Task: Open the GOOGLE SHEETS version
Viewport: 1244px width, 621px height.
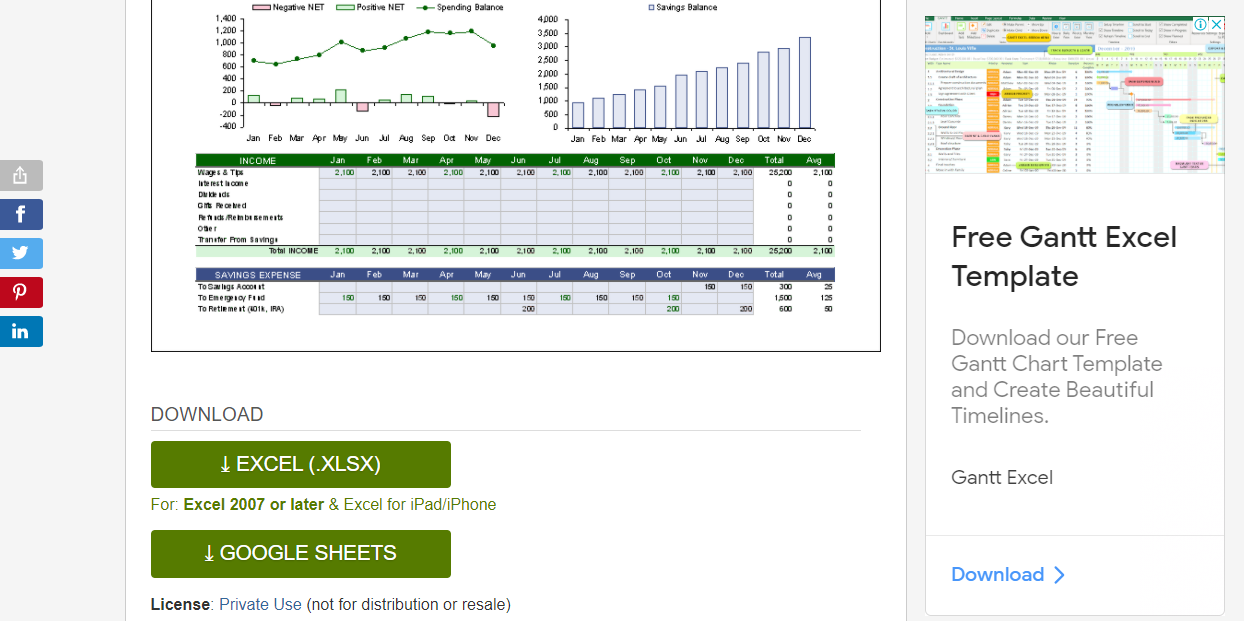Action: click(300, 553)
